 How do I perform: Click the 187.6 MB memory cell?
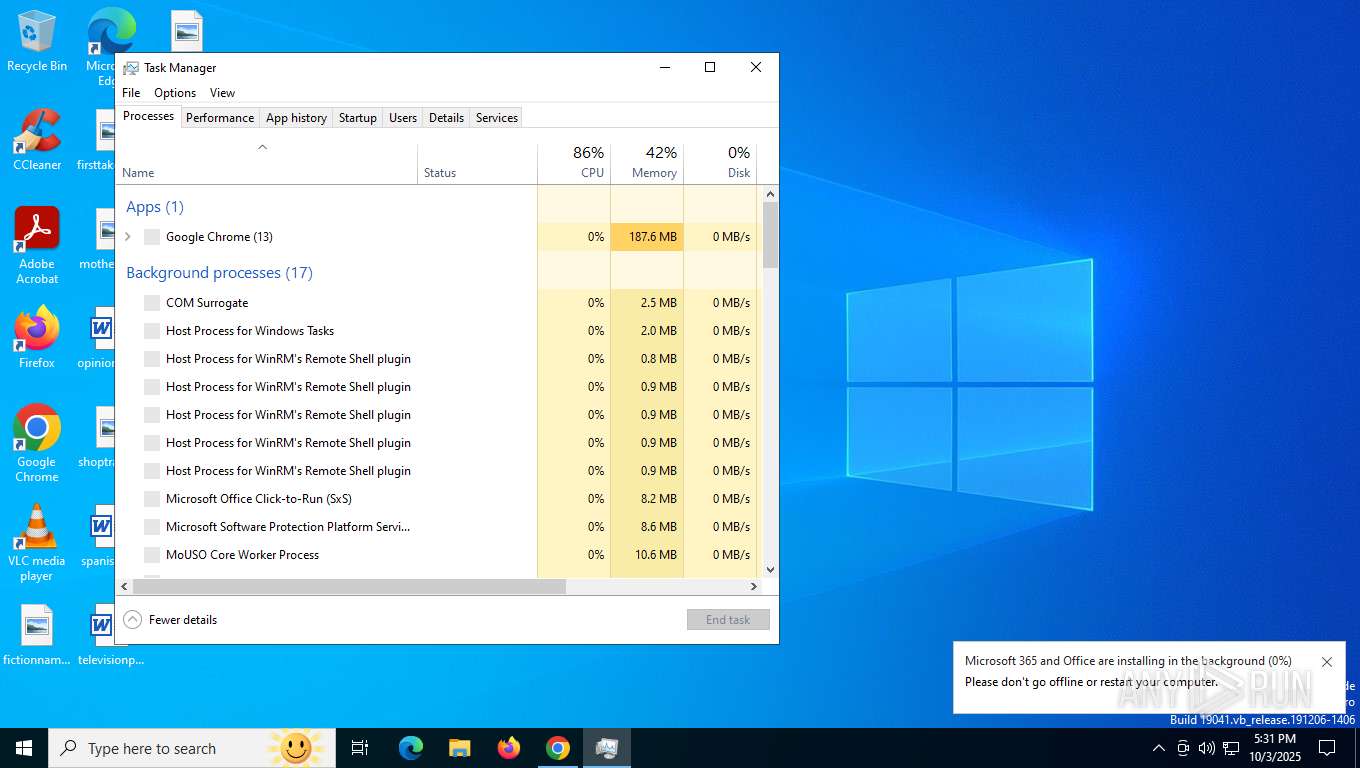point(647,237)
